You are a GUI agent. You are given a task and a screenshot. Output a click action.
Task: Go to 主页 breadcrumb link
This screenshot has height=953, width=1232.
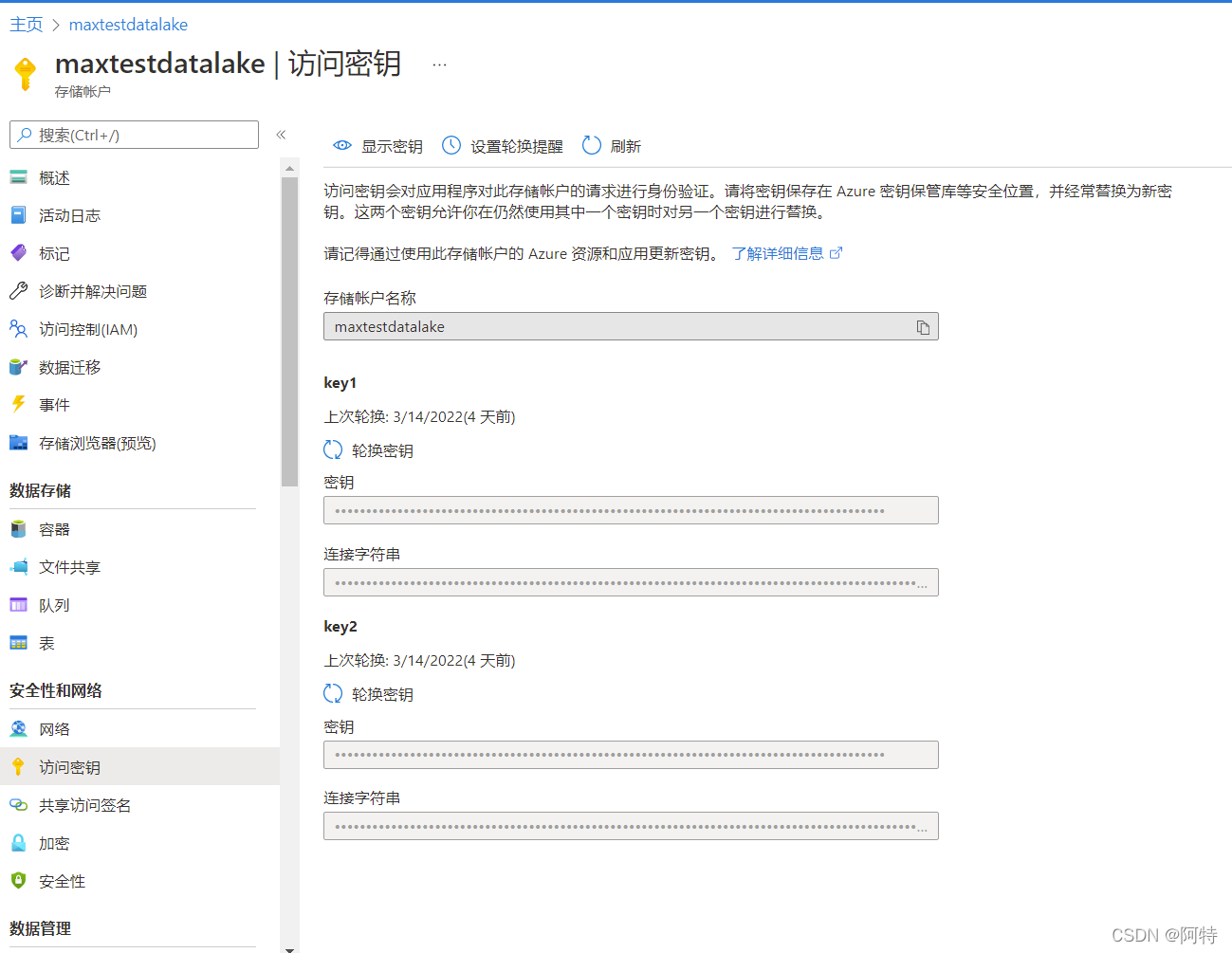point(26,25)
